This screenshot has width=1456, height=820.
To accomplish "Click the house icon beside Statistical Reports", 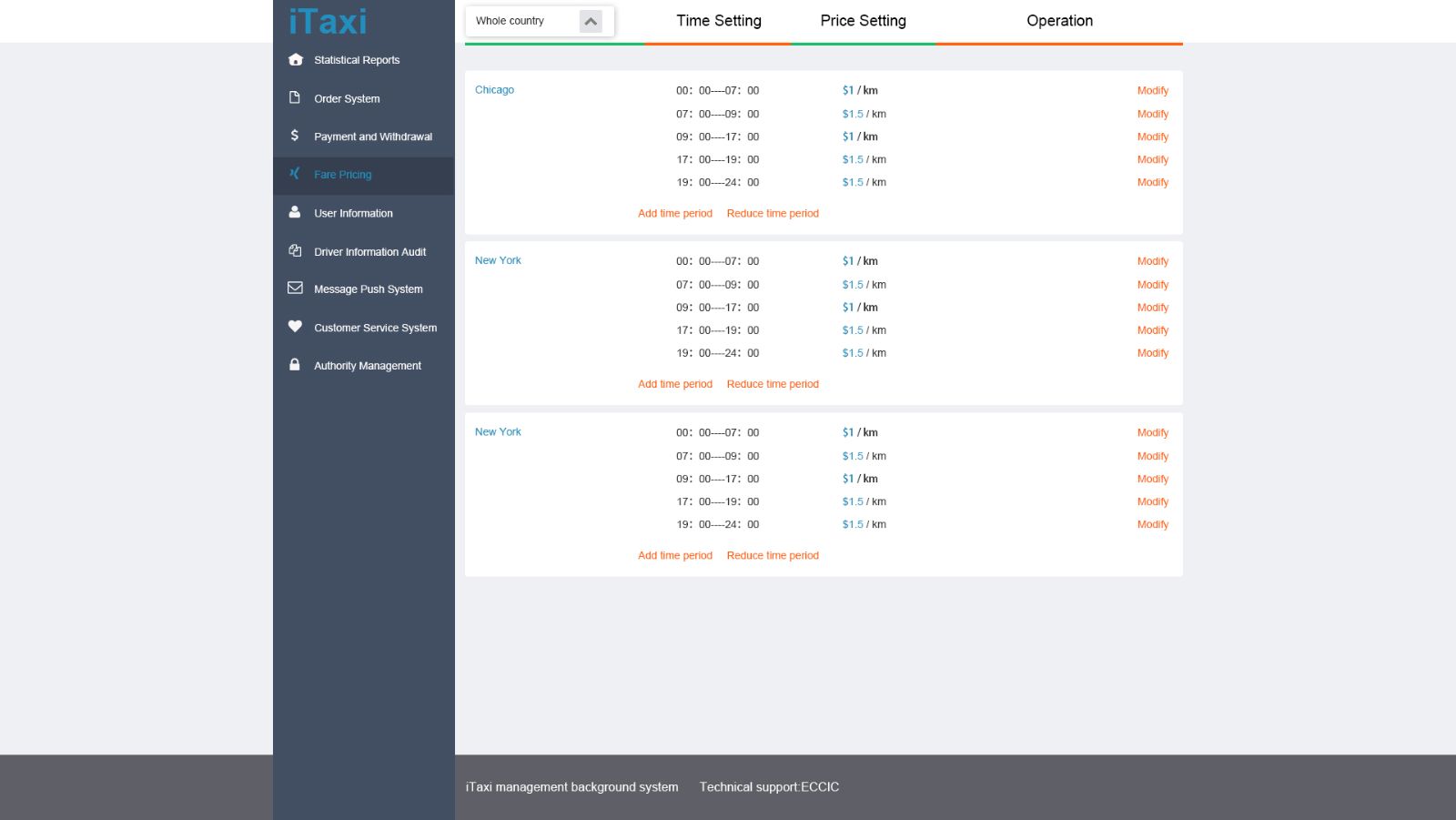I will (x=295, y=59).
